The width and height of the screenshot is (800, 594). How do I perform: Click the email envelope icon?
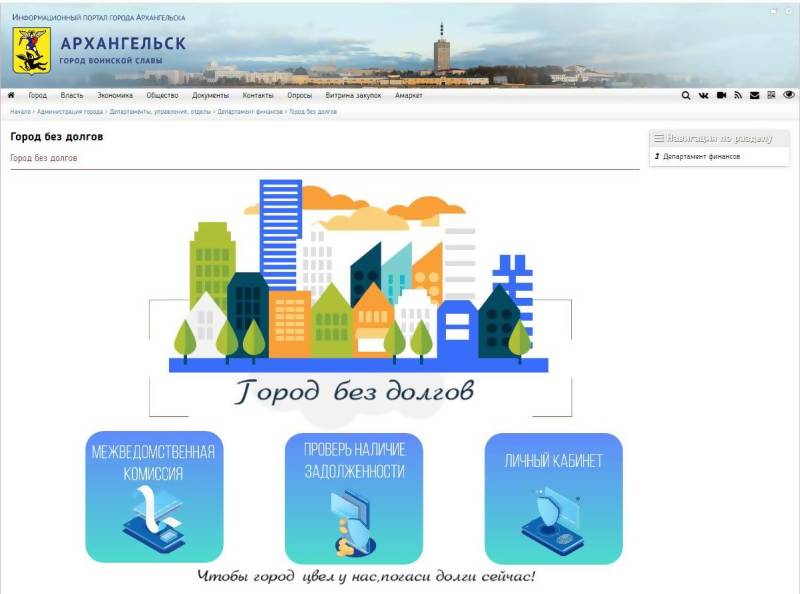755,96
